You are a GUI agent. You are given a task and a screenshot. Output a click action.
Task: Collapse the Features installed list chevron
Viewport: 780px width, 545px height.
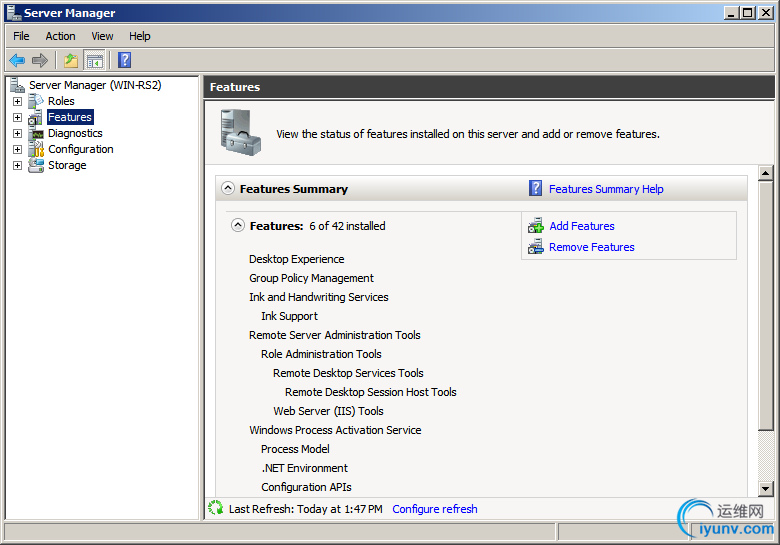[238, 226]
